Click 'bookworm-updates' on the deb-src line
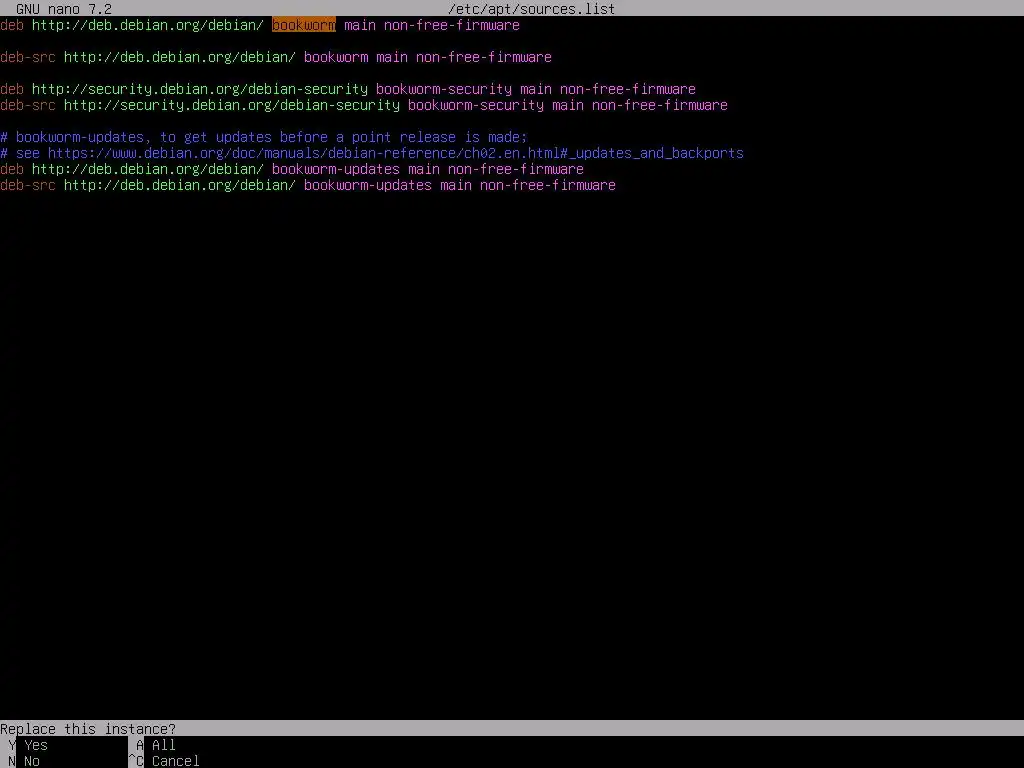 click(x=368, y=185)
